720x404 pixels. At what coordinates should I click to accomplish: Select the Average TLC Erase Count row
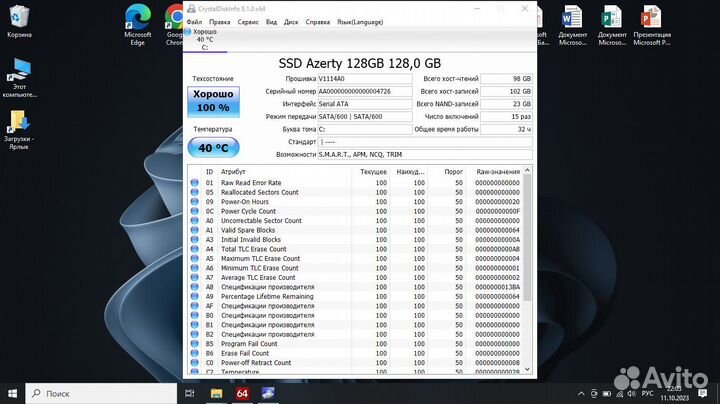[355, 277]
